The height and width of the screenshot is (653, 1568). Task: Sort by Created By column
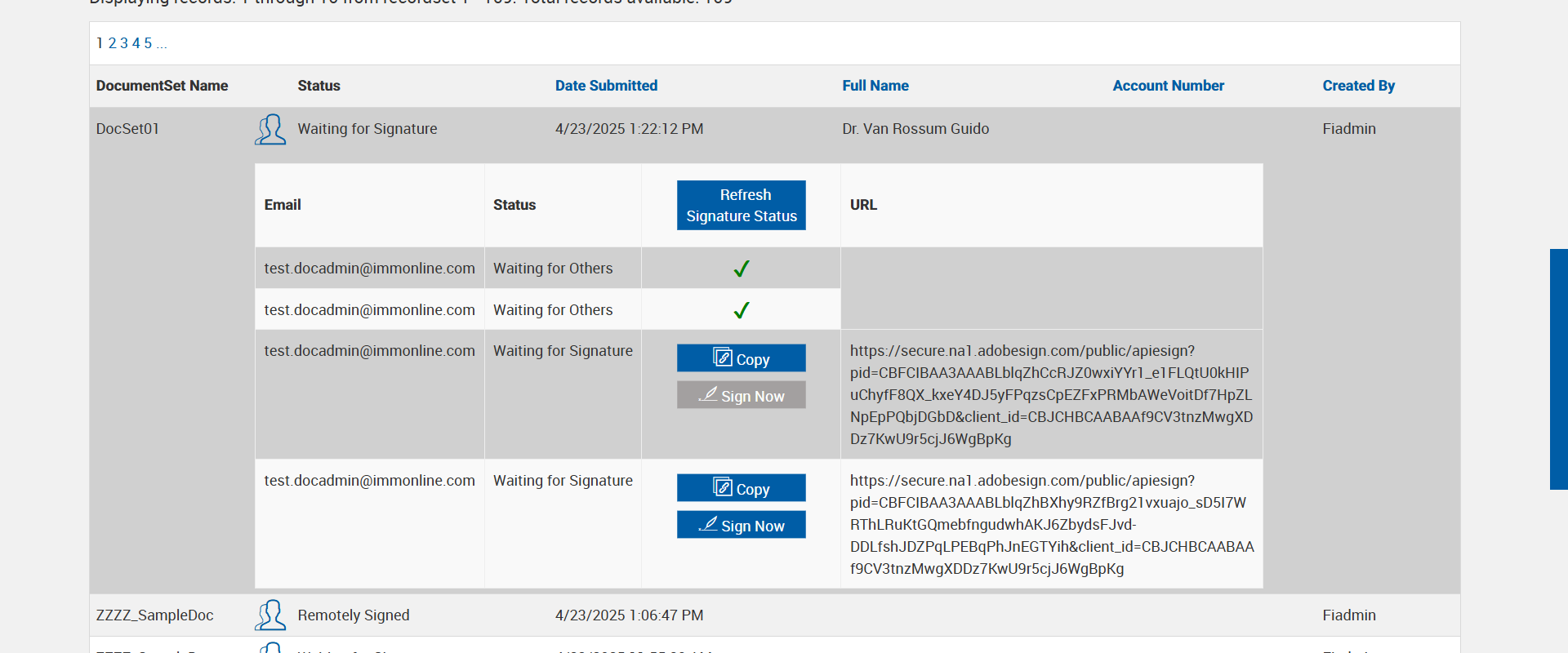tap(1359, 86)
